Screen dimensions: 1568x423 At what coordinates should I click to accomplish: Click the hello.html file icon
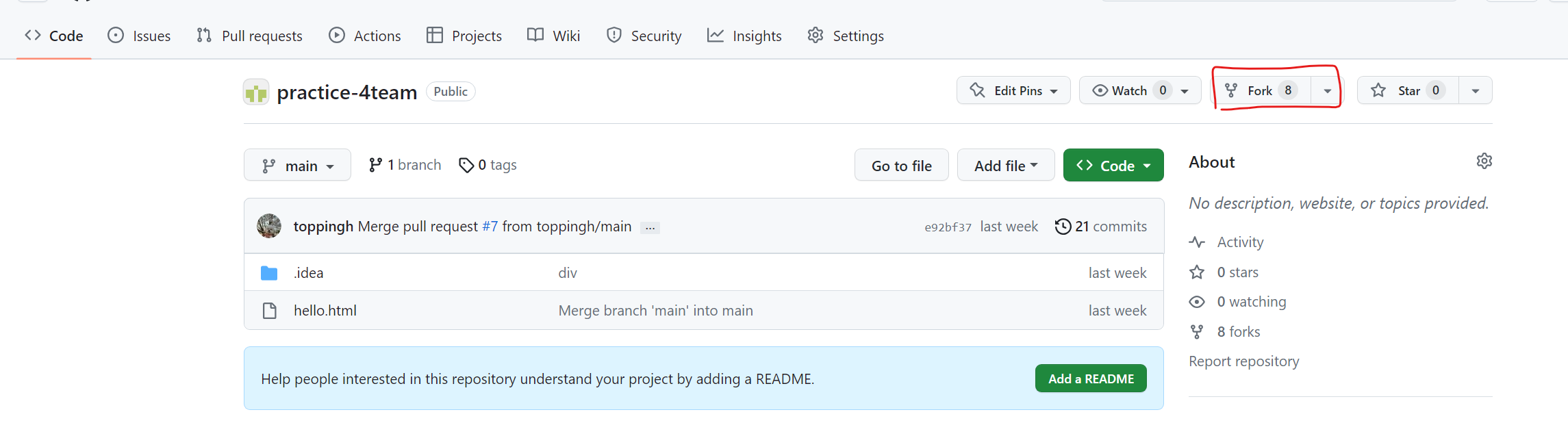tap(270, 311)
